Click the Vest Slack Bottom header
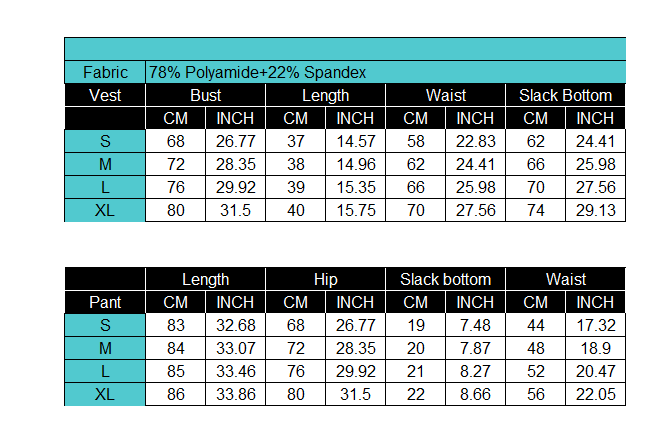 565,95
